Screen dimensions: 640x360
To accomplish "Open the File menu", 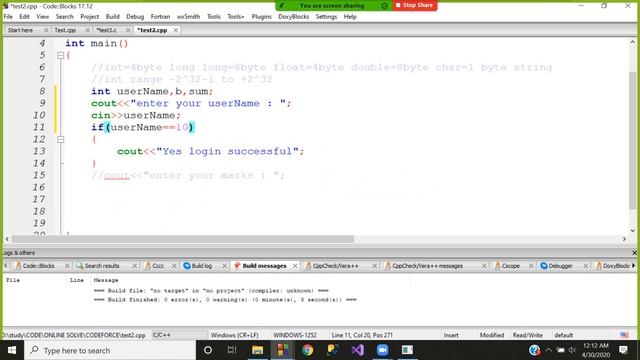I will click(x=8, y=17).
